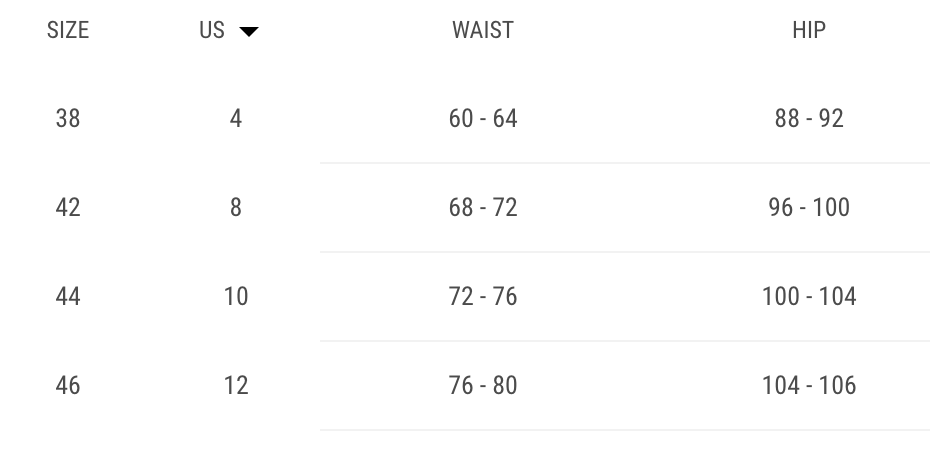
Task: Click the 60 - 64 waist measurement
Action: tap(483, 118)
